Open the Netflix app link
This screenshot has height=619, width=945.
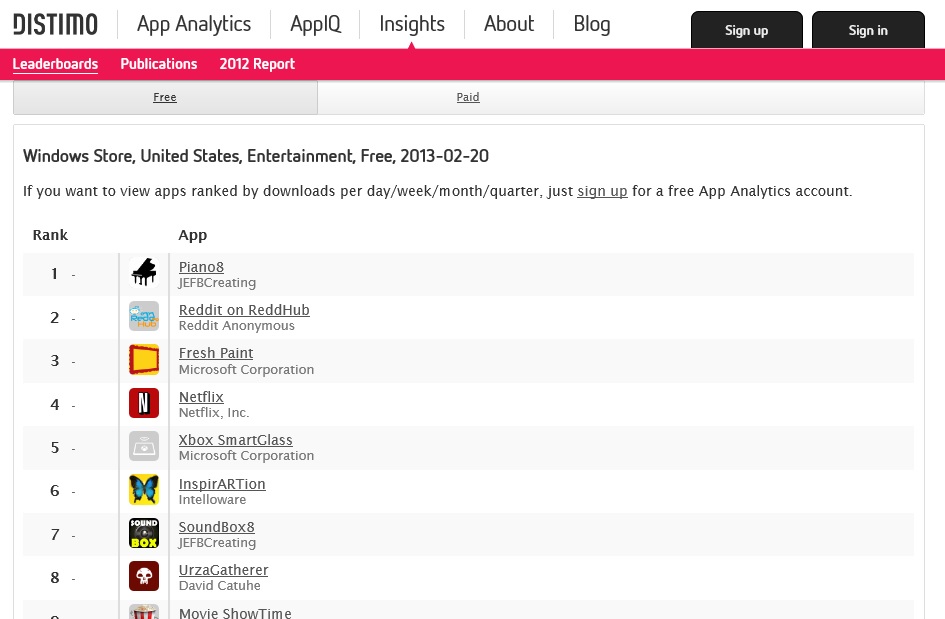pos(201,397)
